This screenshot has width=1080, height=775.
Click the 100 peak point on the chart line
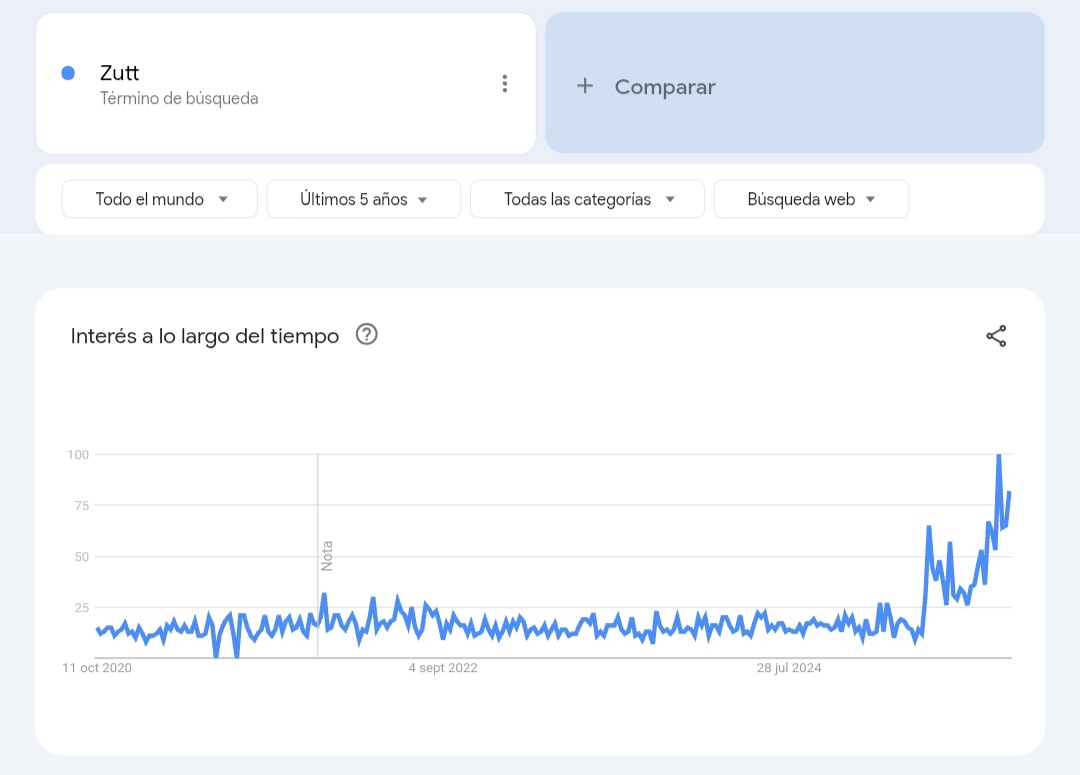[999, 455]
